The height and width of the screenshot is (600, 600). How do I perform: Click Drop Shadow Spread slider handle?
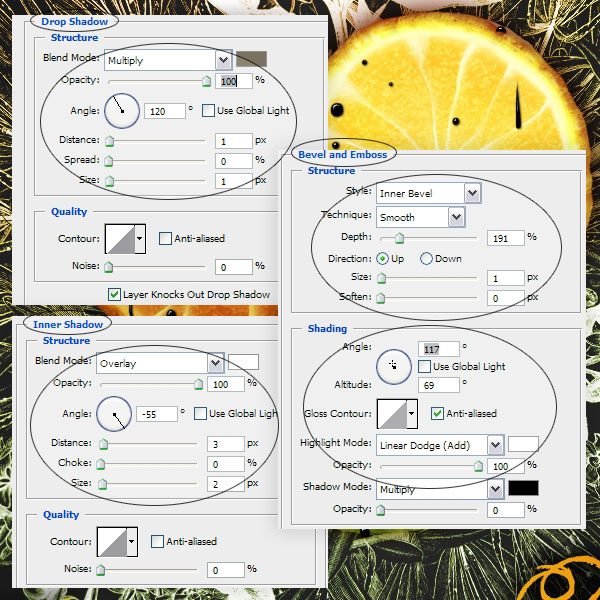tap(109, 161)
